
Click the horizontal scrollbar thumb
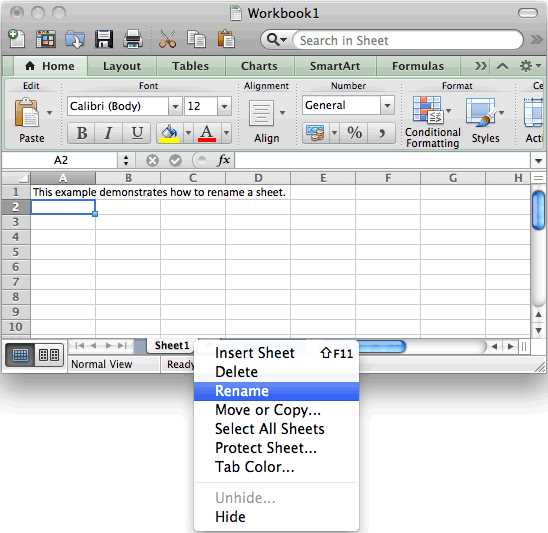382,346
